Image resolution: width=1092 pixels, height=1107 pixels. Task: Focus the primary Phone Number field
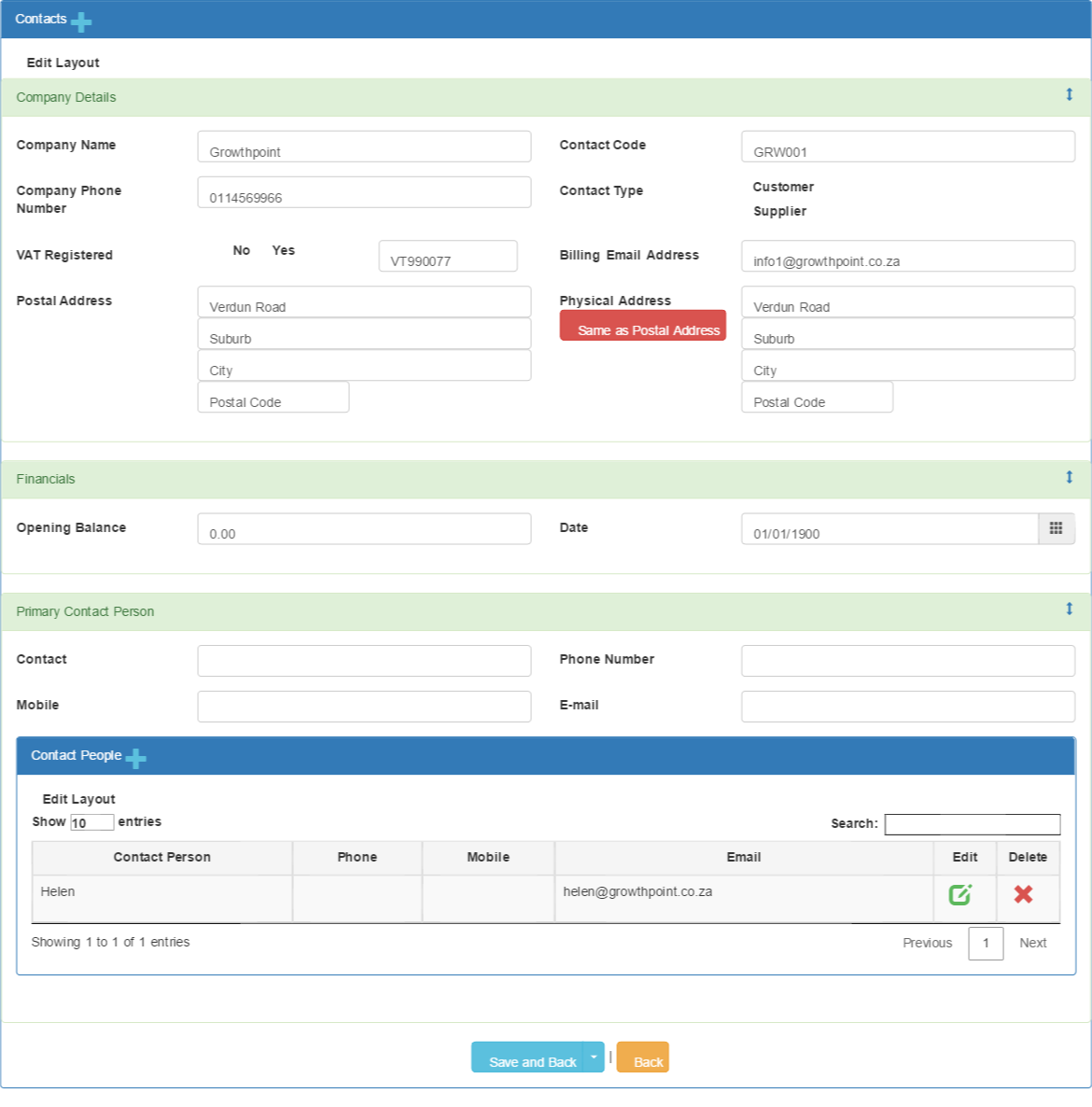(908, 661)
